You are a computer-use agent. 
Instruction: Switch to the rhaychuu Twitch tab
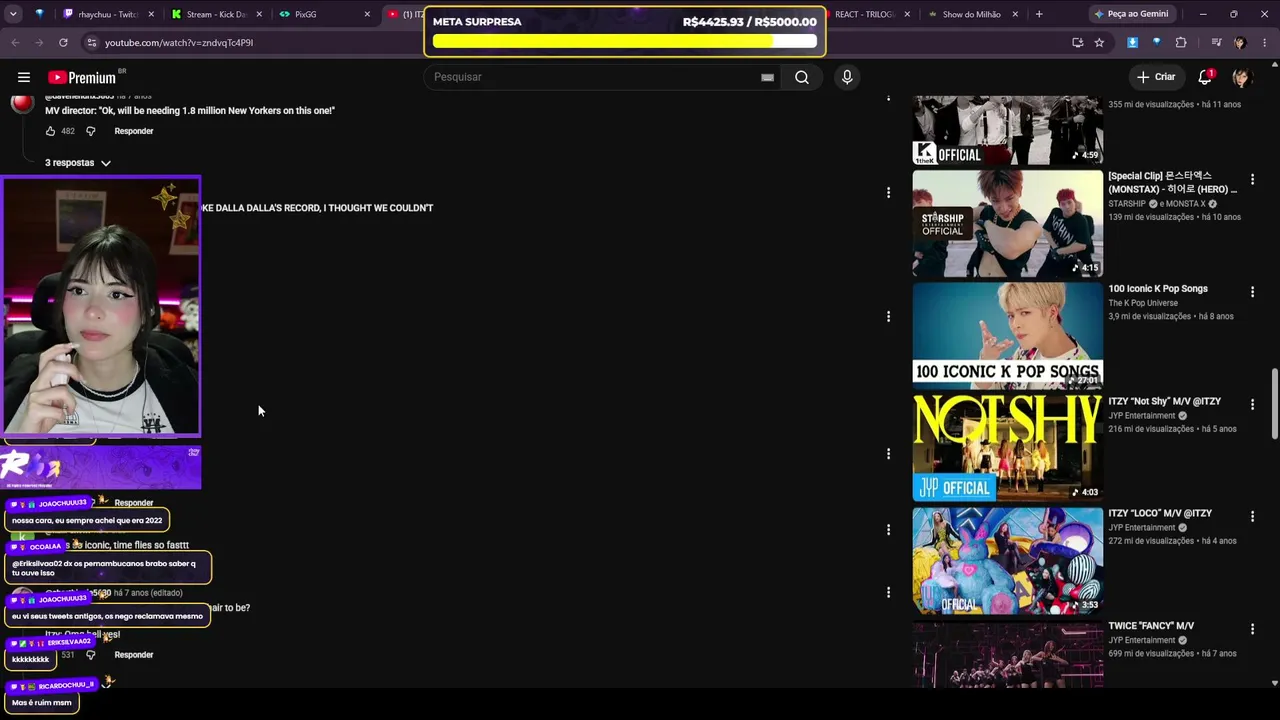tap(107, 14)
